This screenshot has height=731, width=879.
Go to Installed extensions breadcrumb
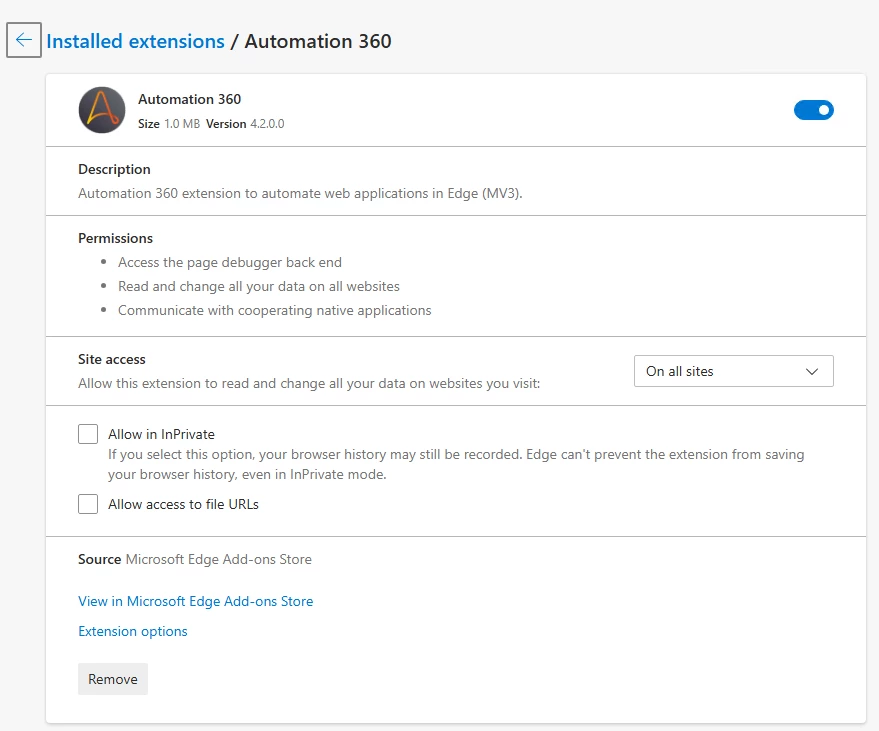[135, 41]
